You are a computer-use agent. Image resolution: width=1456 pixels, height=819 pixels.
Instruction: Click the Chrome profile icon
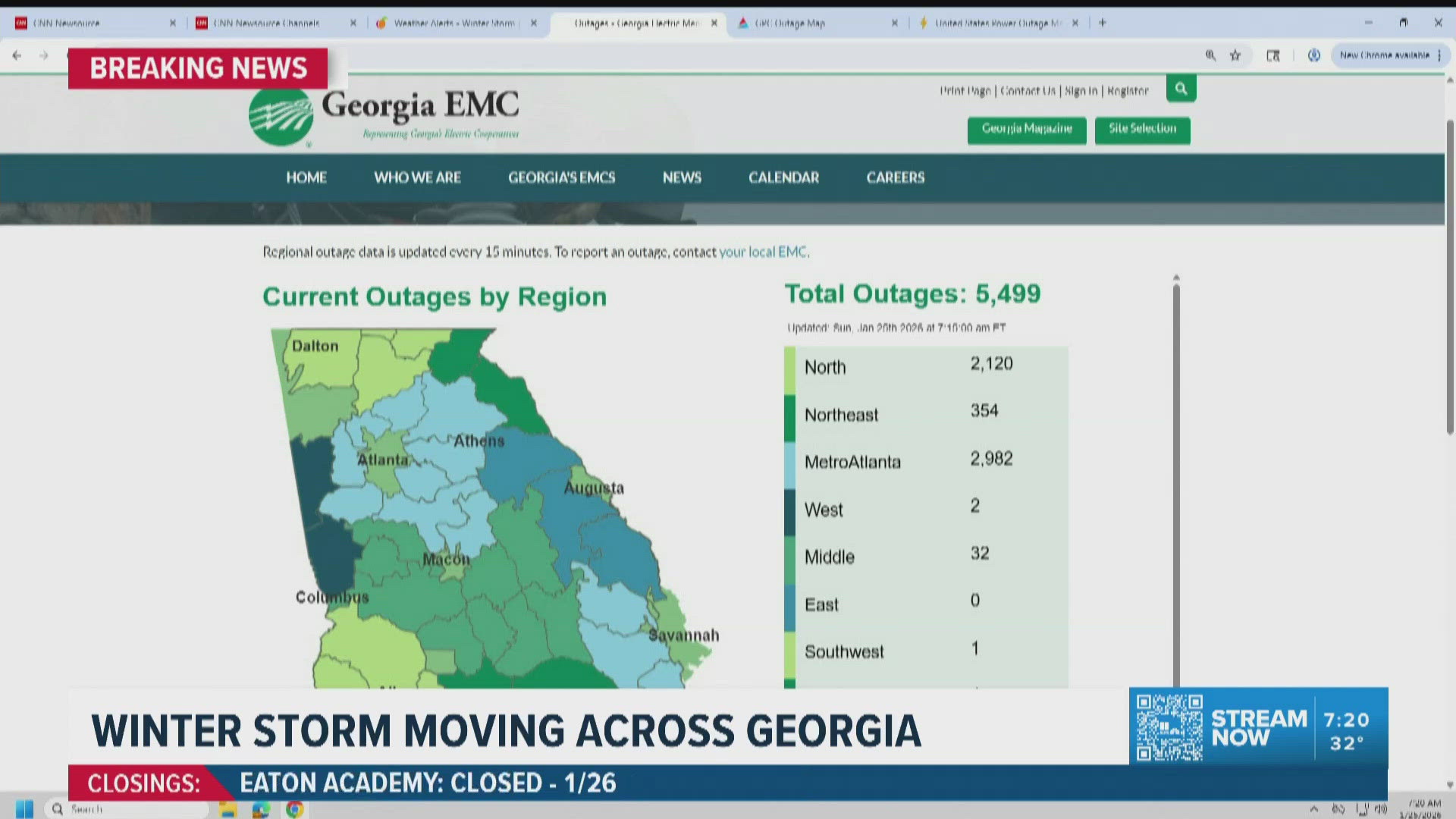pyautogui.click(x=1313, y=55)
